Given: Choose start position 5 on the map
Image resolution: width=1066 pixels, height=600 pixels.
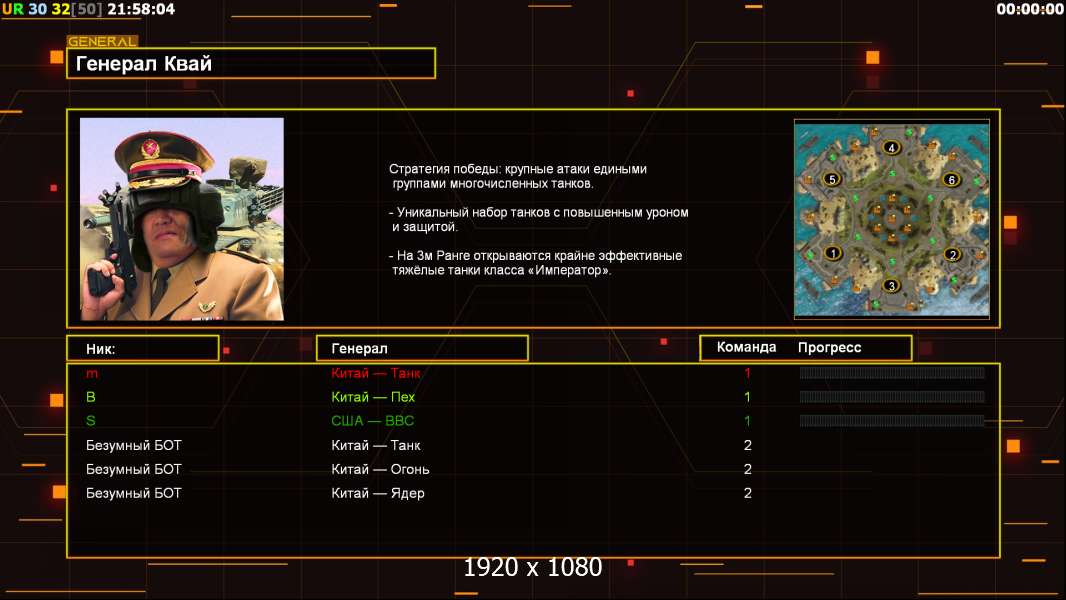Looking at the screenshot, I should pos(831,180).
